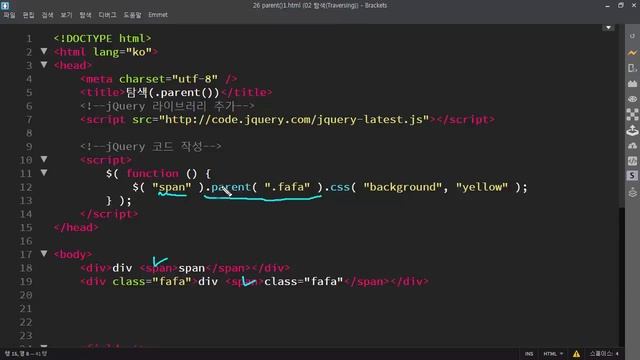Click the ".fafa" string on line 12
Viewport: 640px width, 360px height.
(287, 187)
